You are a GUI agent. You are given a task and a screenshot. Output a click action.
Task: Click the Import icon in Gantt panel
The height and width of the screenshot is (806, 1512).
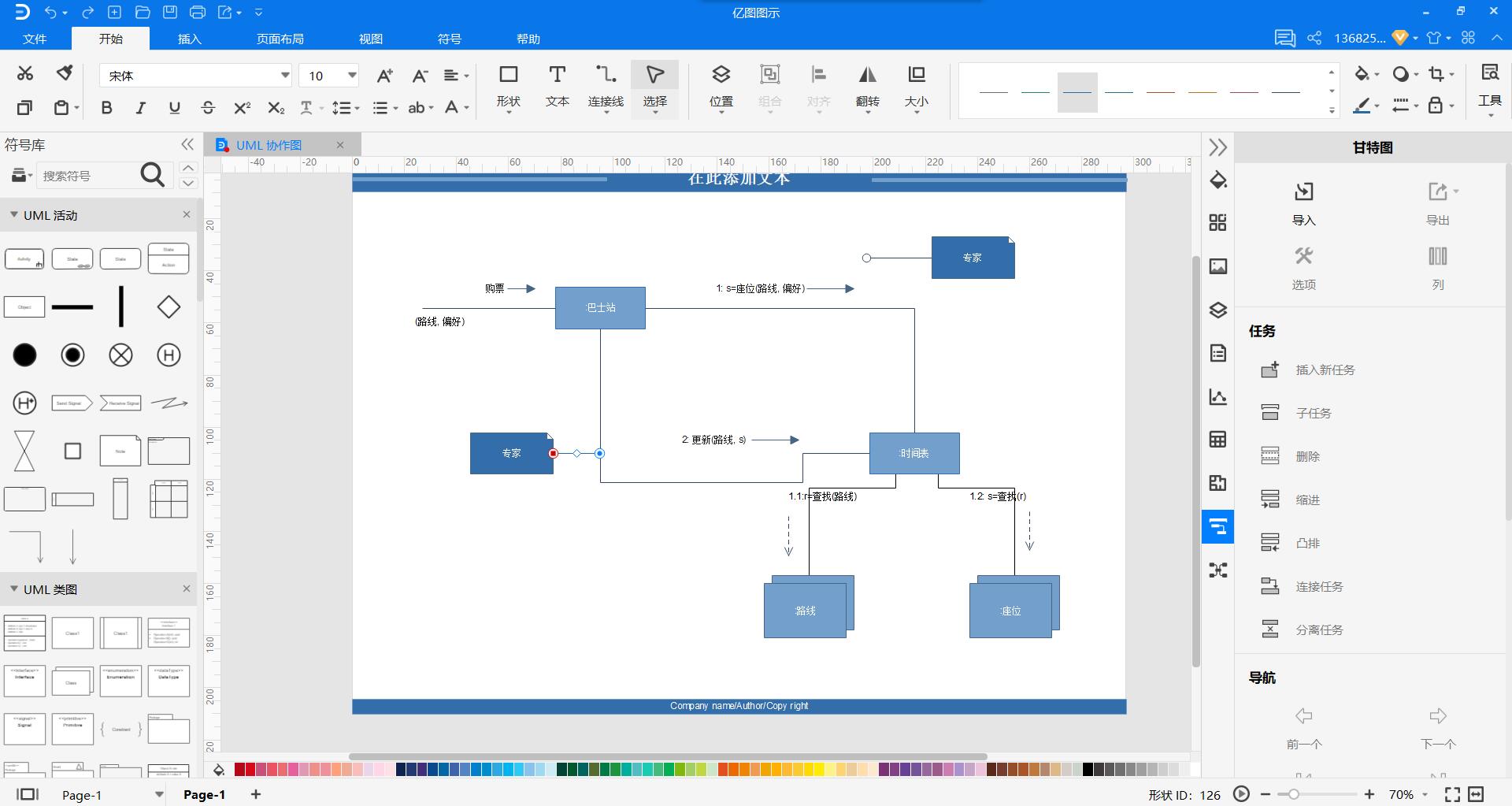pos(1303,202)
